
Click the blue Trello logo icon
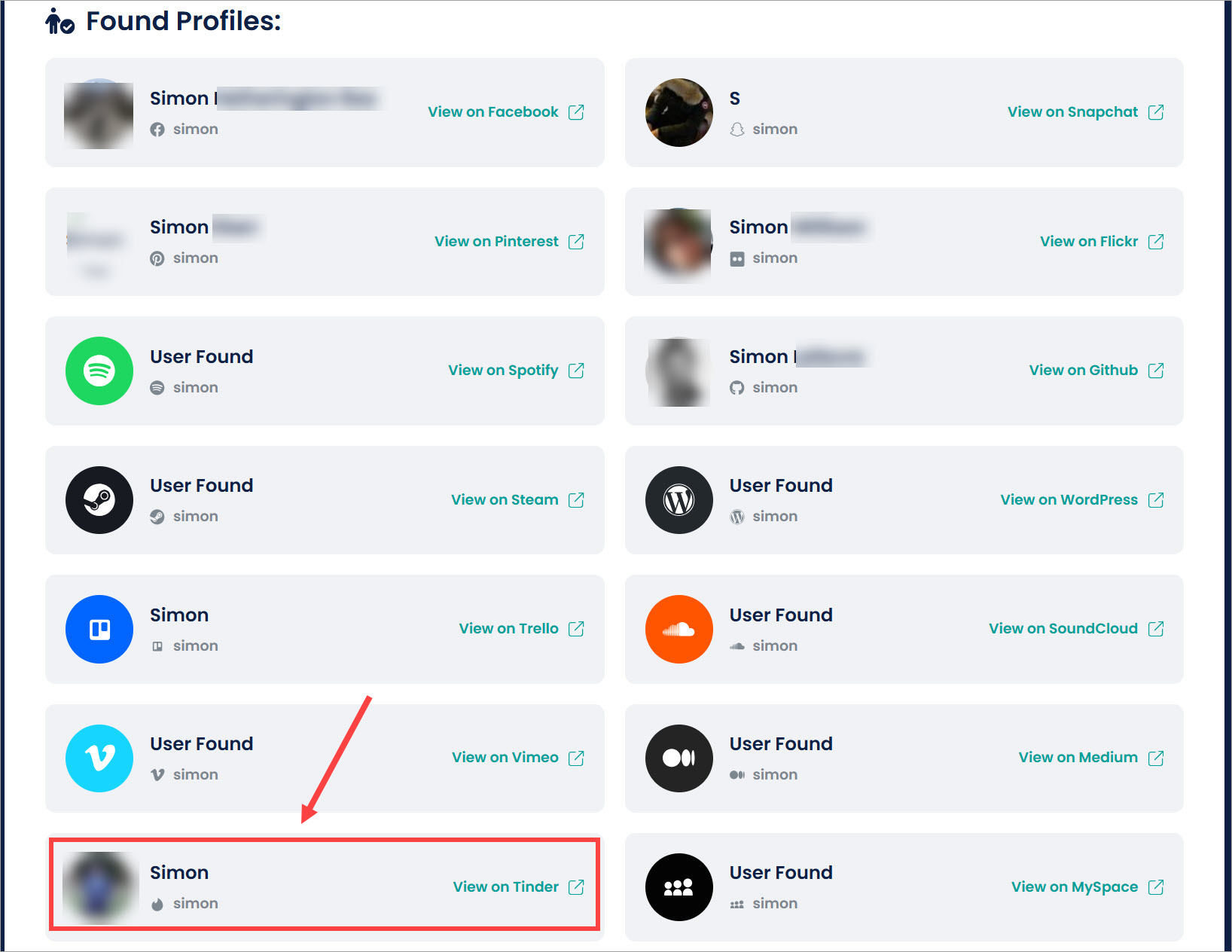point(99,629)
